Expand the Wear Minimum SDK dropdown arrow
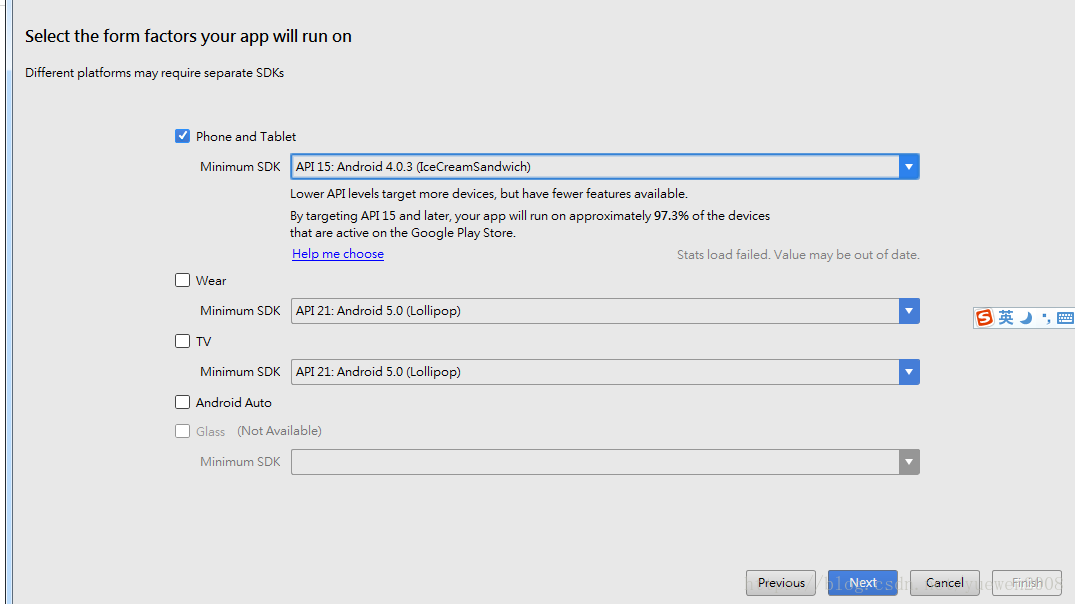The height and width of the screenshot is (604, 1075). point(908,311)
